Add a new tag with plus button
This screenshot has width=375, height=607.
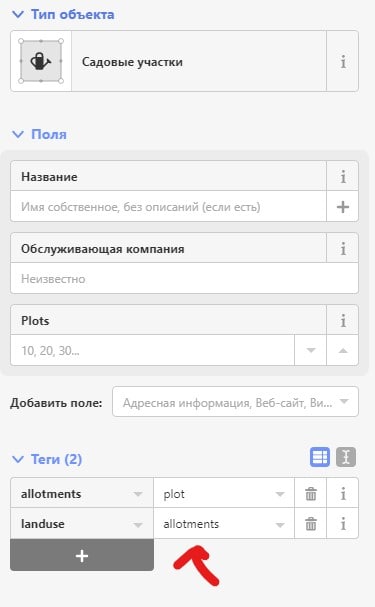(82, 555)
